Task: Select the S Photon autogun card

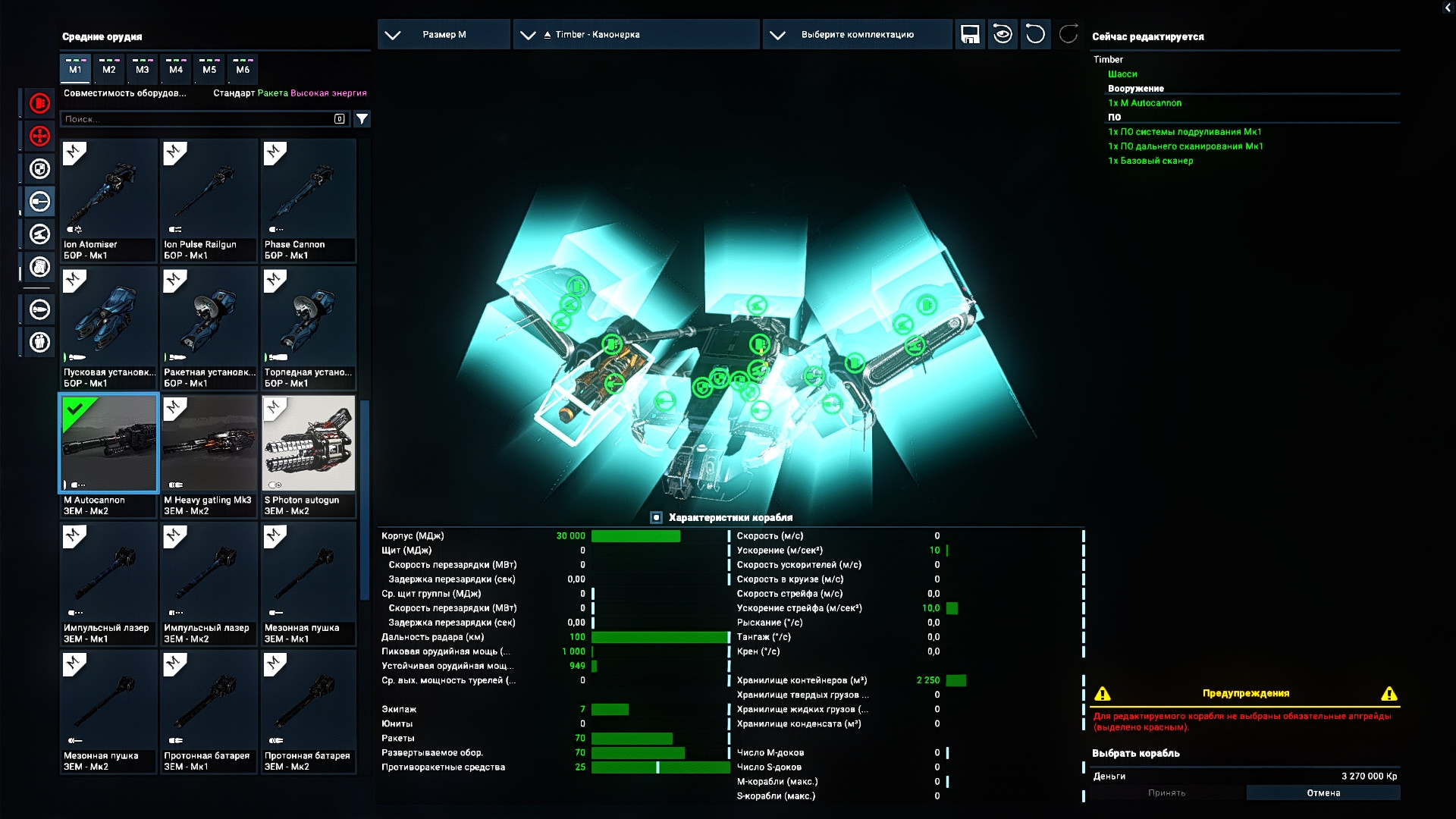Action: coord(309,456)
